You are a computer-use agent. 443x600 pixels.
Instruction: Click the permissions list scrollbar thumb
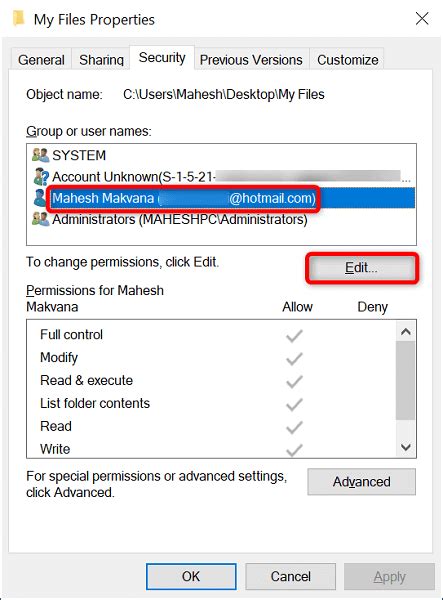[x=406, y=380]
